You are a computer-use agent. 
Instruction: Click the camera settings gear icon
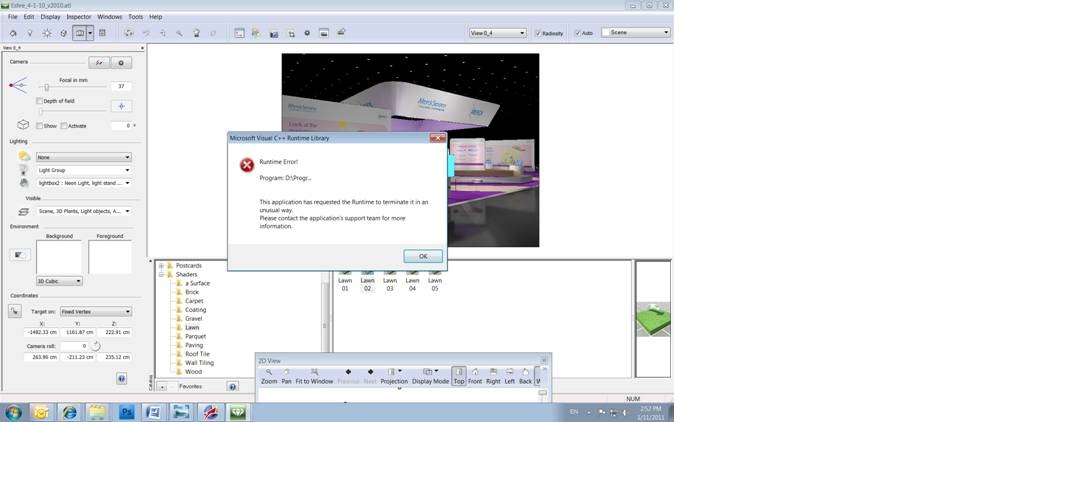click(x=122, y=62)
